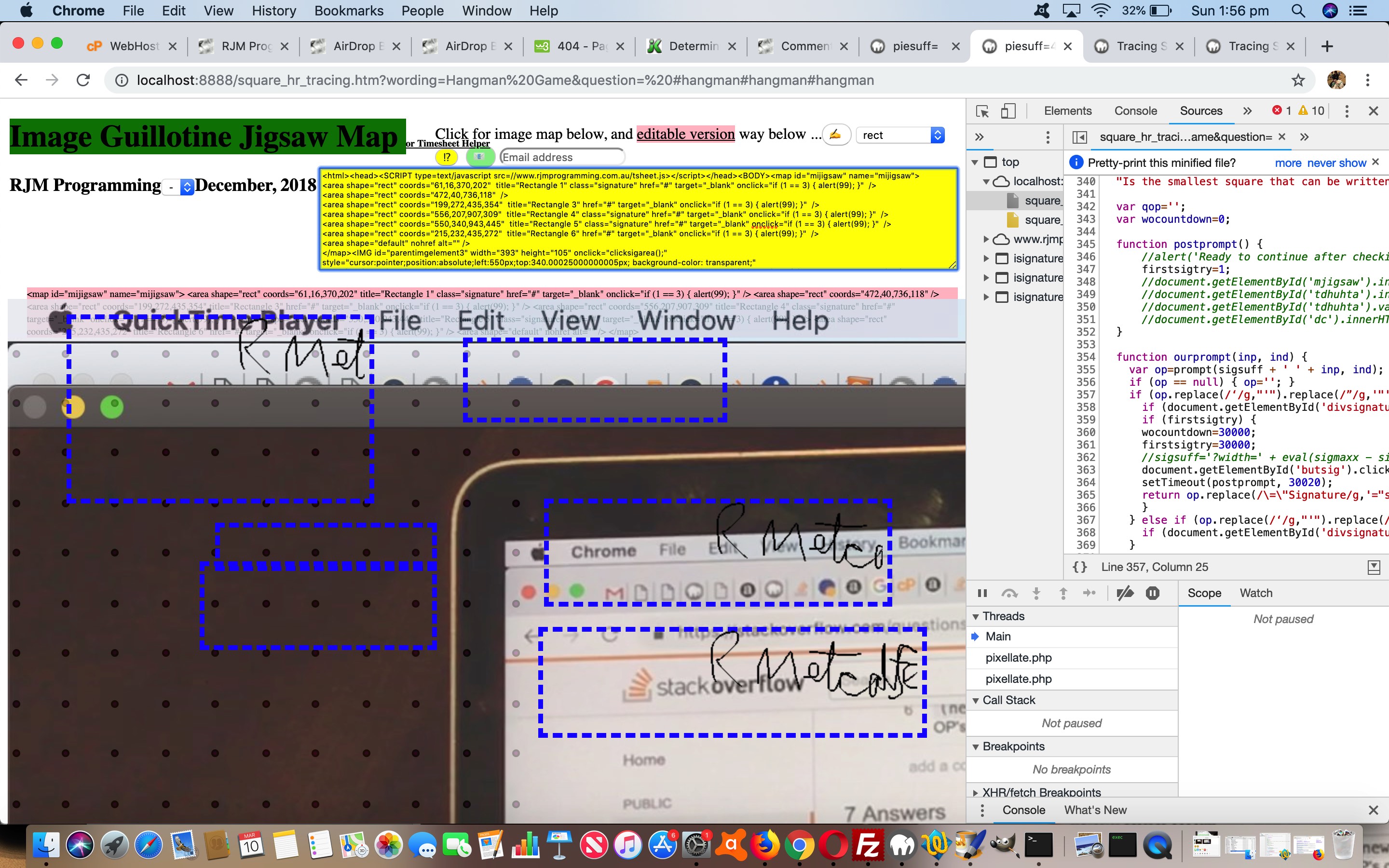Click the signature pen emoji button
Screen dimensions: 1389x868
(x=836, y=135)
